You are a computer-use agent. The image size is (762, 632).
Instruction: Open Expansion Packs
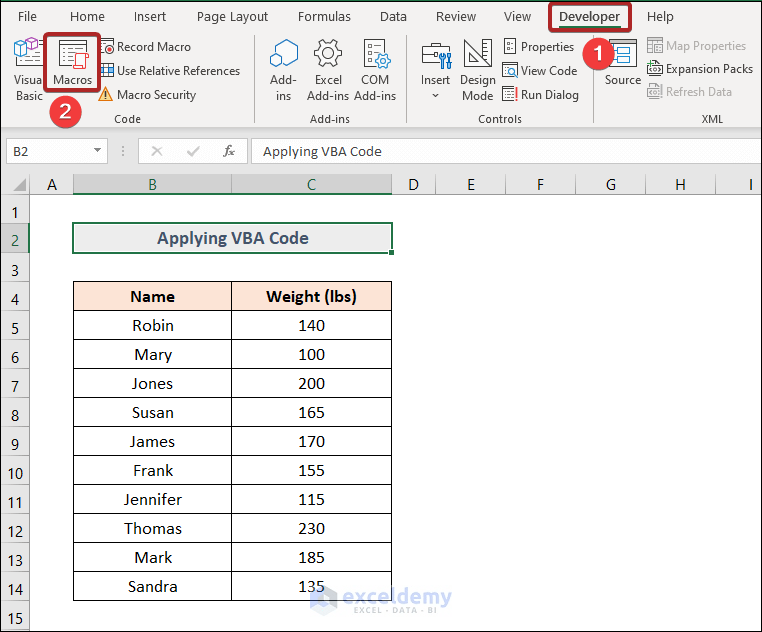pos(700,69)
